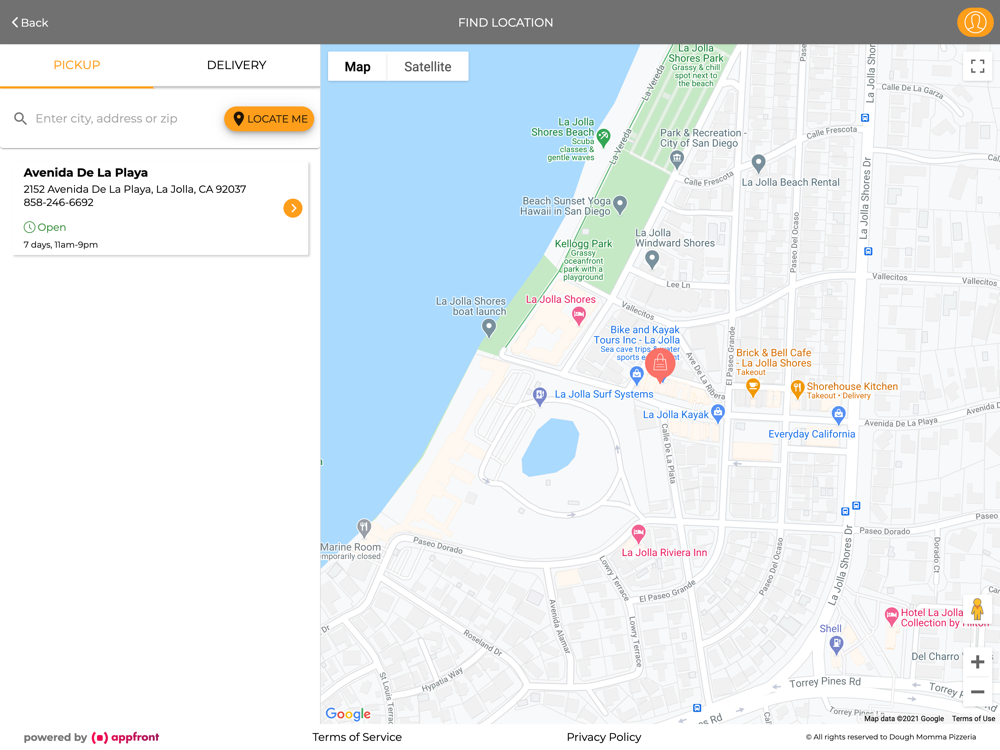This screenshot has height=750, width=1000.
Task: Click Brick & Bell Cafe marker
Action: 753,386
